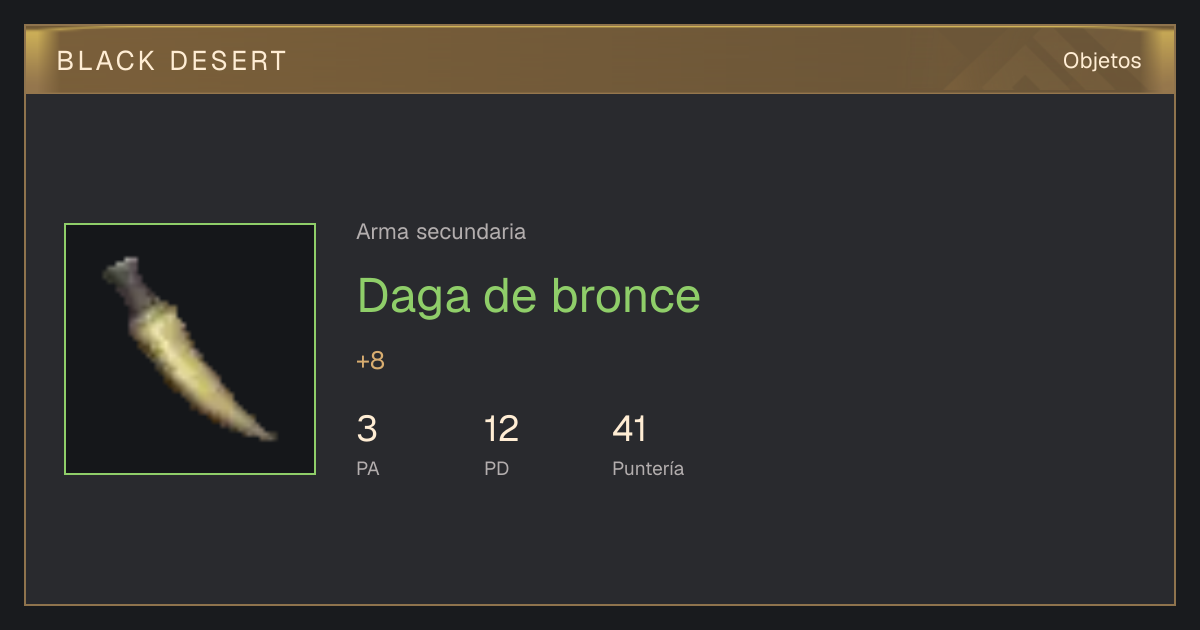Viewport: 1200px width, 630px height.
Task: Click the +8 enhancement level
Action: coord(370,361)
